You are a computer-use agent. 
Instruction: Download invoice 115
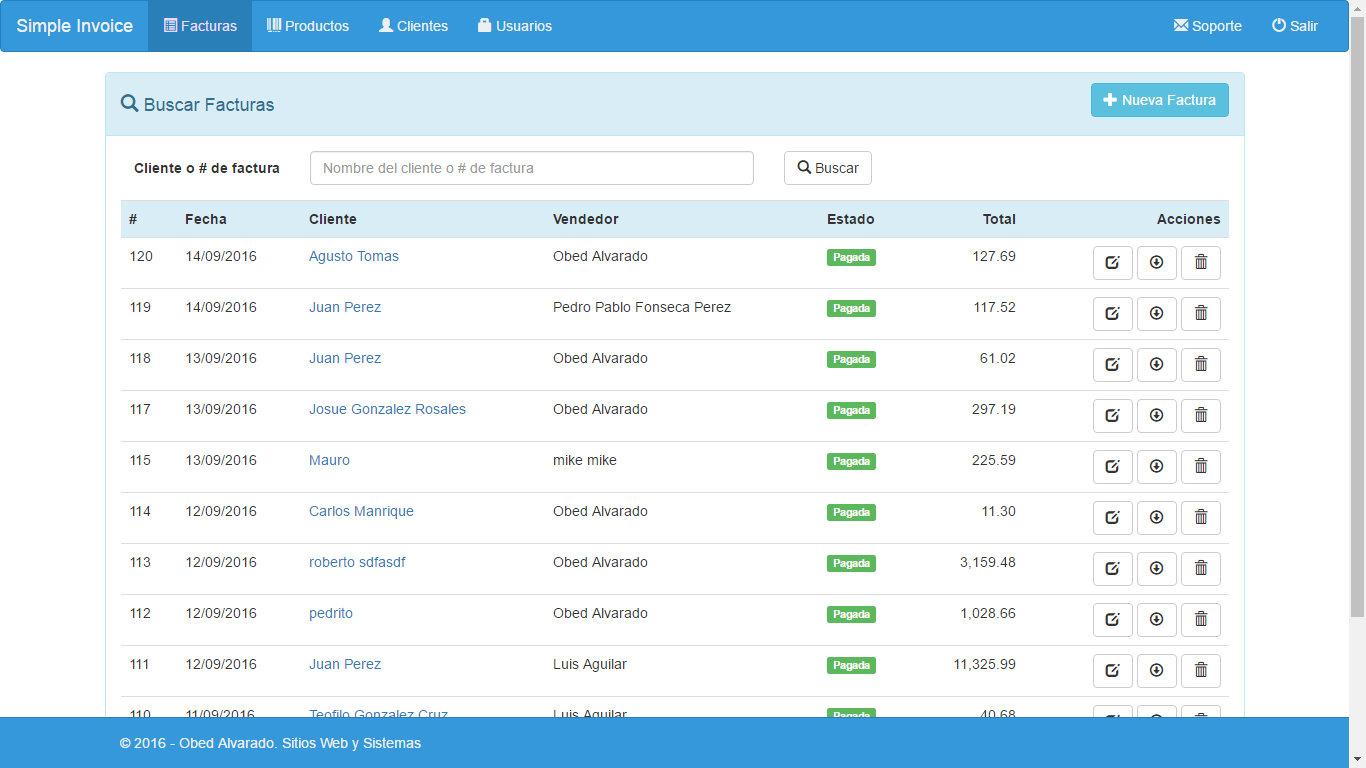1157,467
